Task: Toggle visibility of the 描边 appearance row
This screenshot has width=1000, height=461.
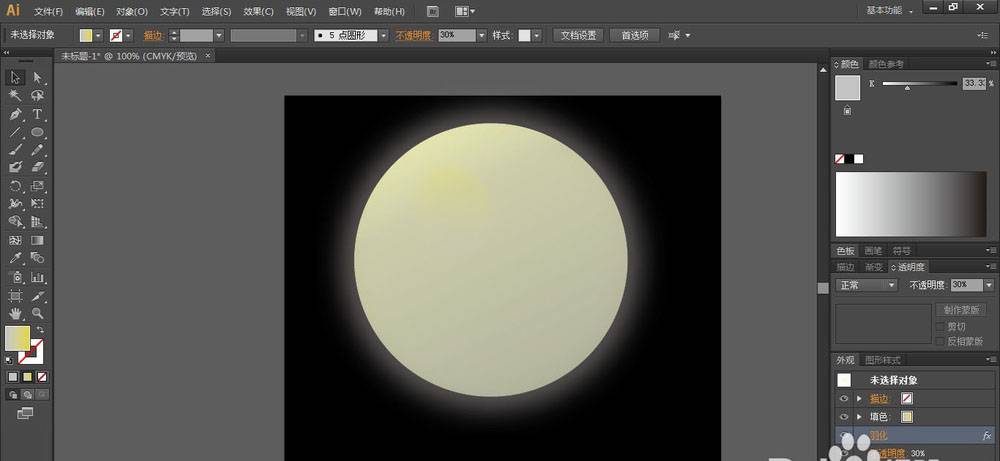Action: [x=844, y=398]
